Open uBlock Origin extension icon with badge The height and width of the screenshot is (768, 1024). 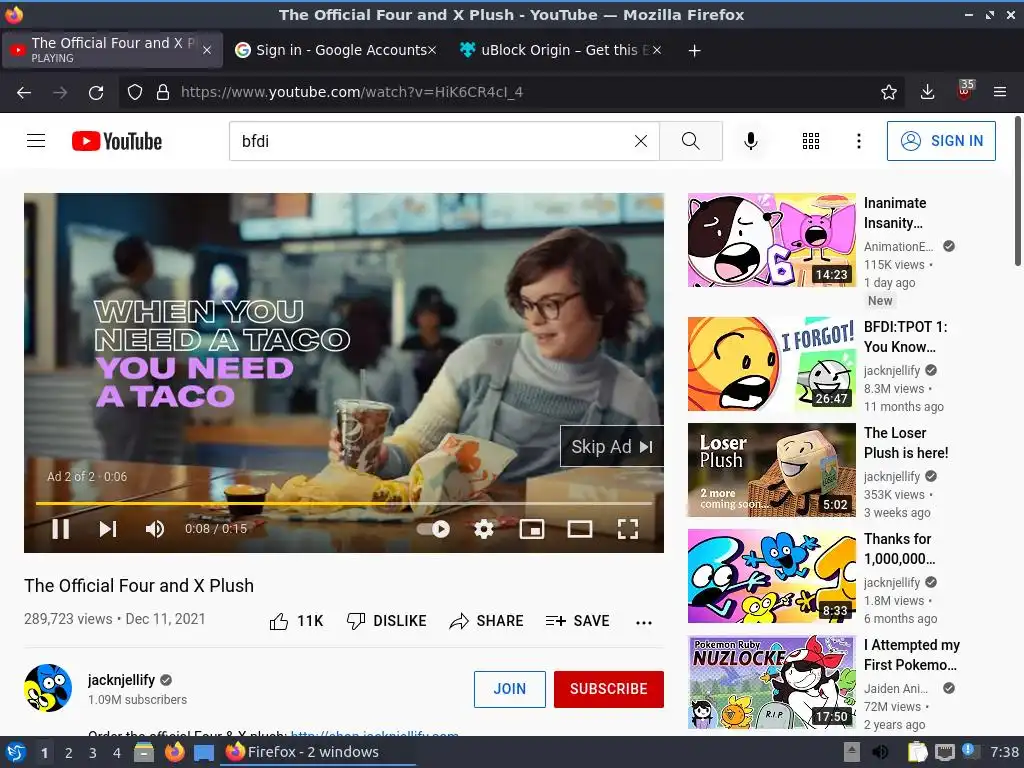[x=965, y=90]
